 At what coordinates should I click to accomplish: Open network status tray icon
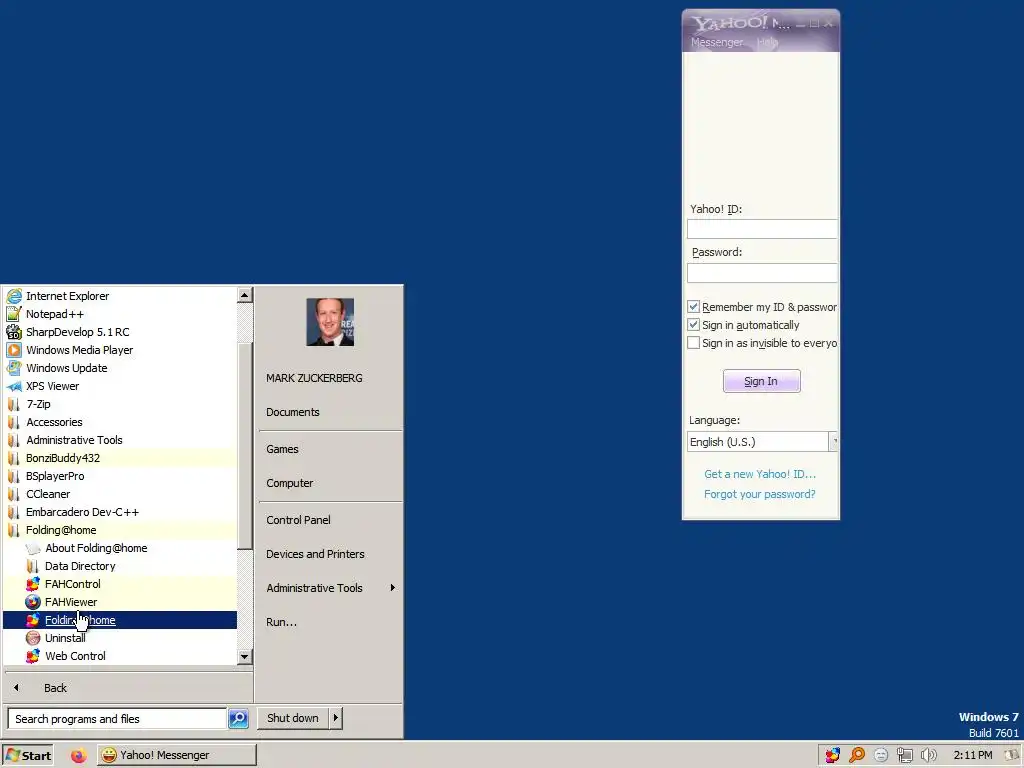pos(904,756)
